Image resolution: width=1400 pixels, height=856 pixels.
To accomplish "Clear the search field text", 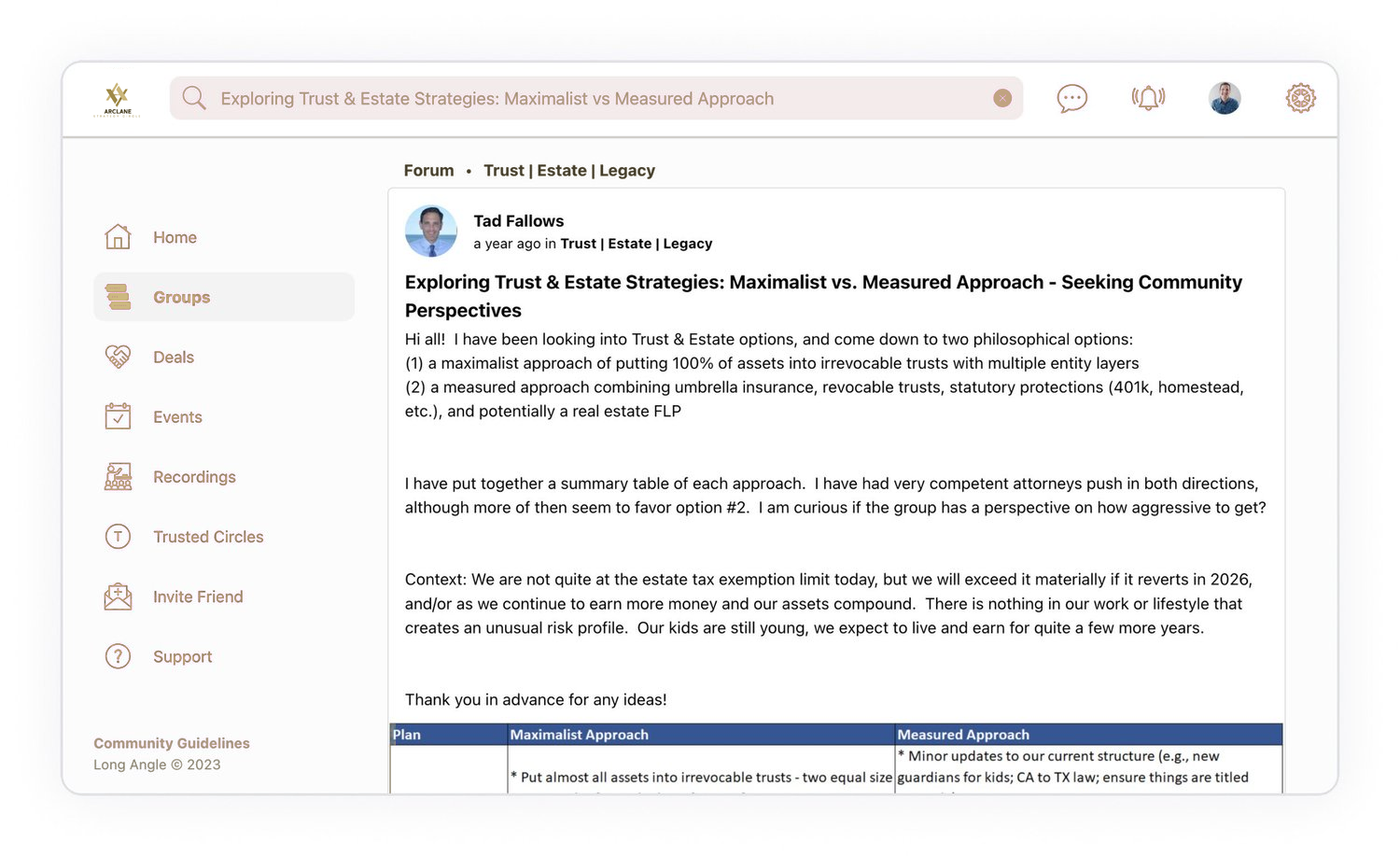I will (x=1002, y=98).
